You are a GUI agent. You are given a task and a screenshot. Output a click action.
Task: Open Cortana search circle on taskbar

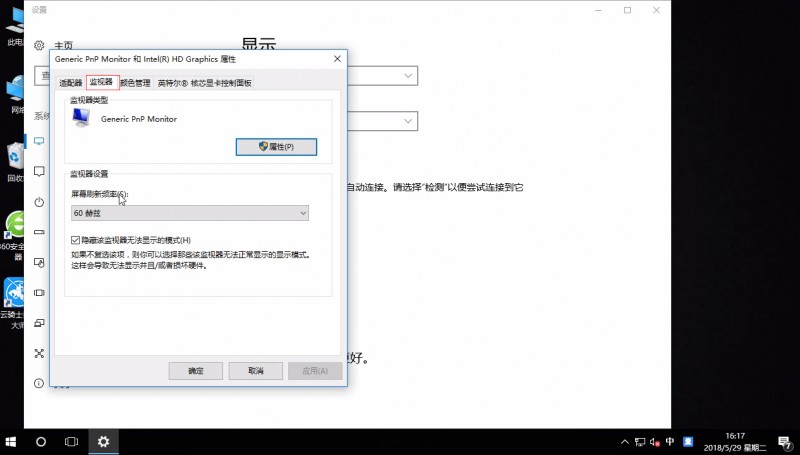[41, 442]
